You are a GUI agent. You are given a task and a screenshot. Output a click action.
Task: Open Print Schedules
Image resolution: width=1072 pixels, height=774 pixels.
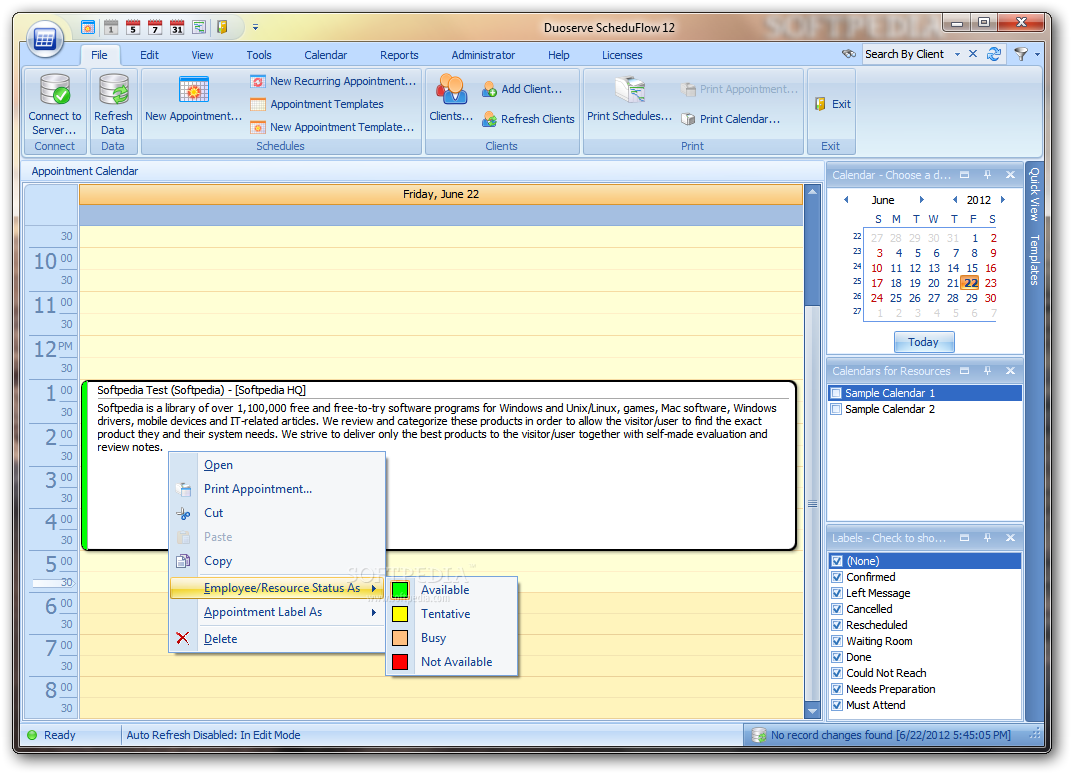629,98
